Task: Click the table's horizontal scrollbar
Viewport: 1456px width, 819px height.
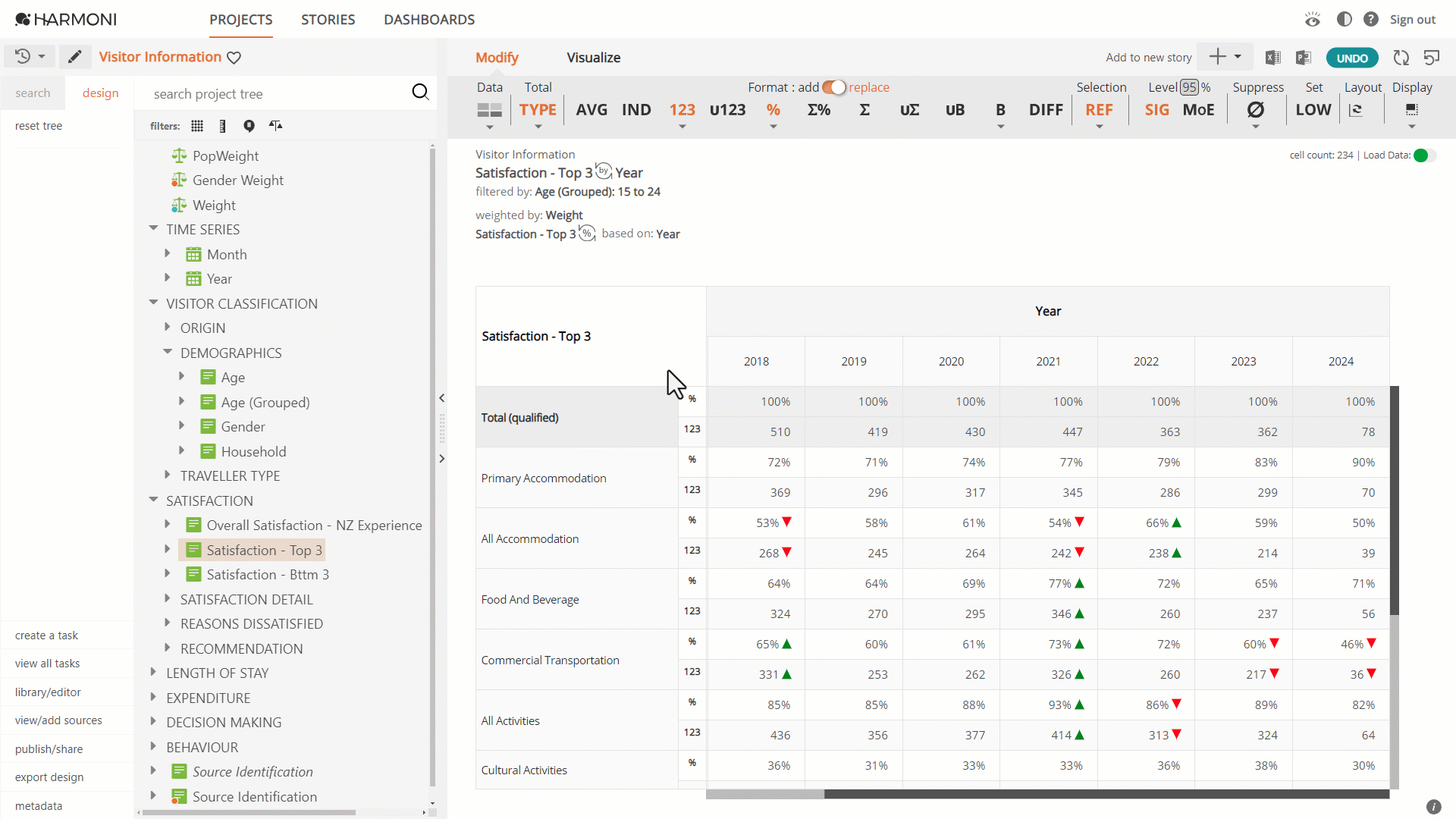Action: pyautogui.click(x=1047, y=794)
